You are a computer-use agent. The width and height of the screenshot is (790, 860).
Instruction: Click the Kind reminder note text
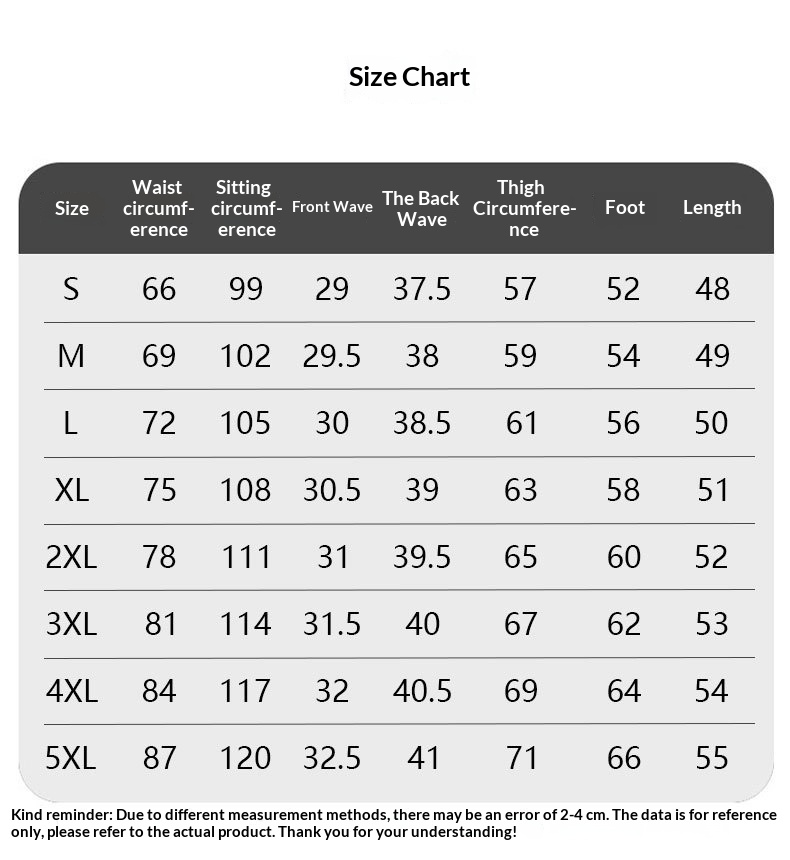394,823
